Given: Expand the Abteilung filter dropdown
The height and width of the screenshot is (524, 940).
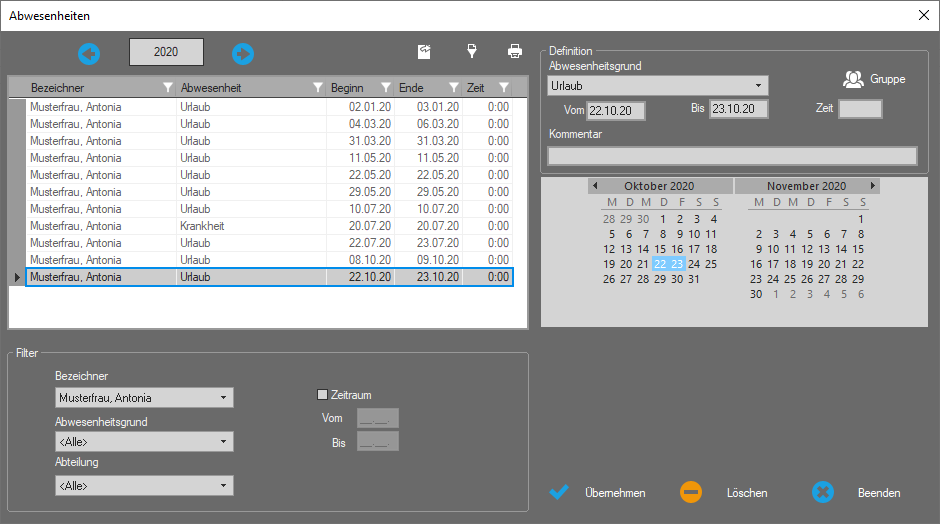Looking at the screenshot, I should click(x=223, y=486).
